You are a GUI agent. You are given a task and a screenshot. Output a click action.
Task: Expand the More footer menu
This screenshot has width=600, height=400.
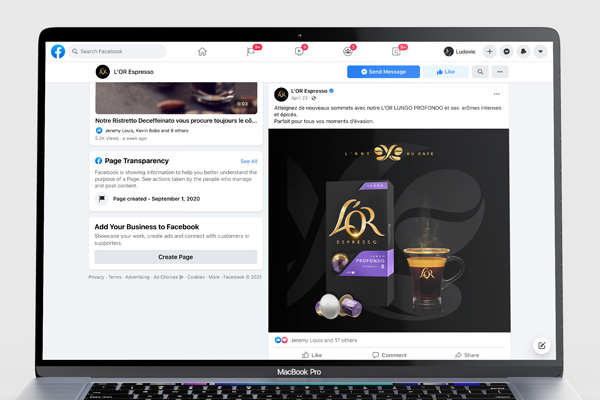pyautogui.click(x=214, y=277)
